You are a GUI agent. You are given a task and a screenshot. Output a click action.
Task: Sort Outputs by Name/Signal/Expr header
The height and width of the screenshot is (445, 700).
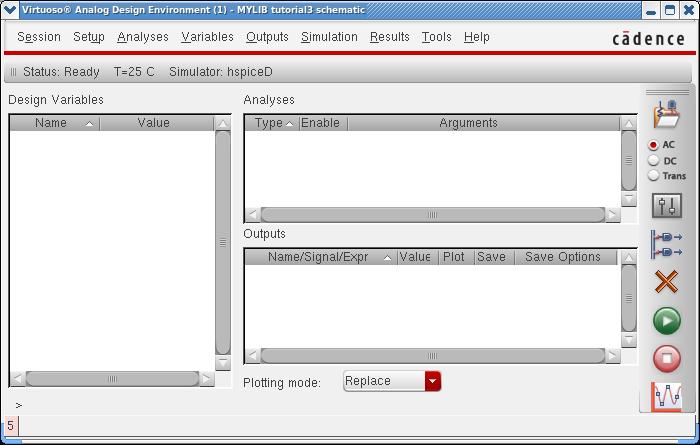(x=321, y=257)
